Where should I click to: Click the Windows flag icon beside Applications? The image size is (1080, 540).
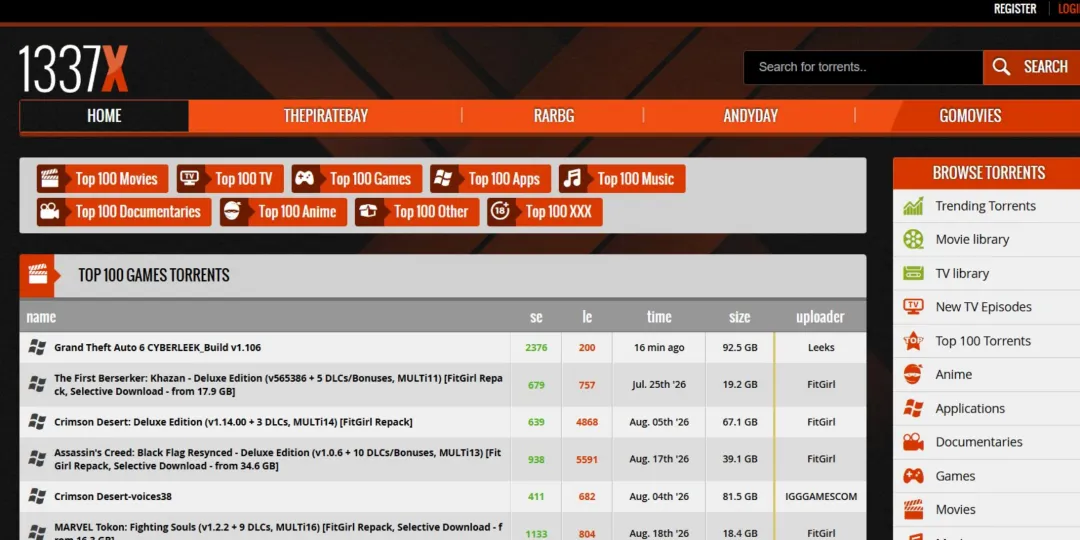(913, 408)
